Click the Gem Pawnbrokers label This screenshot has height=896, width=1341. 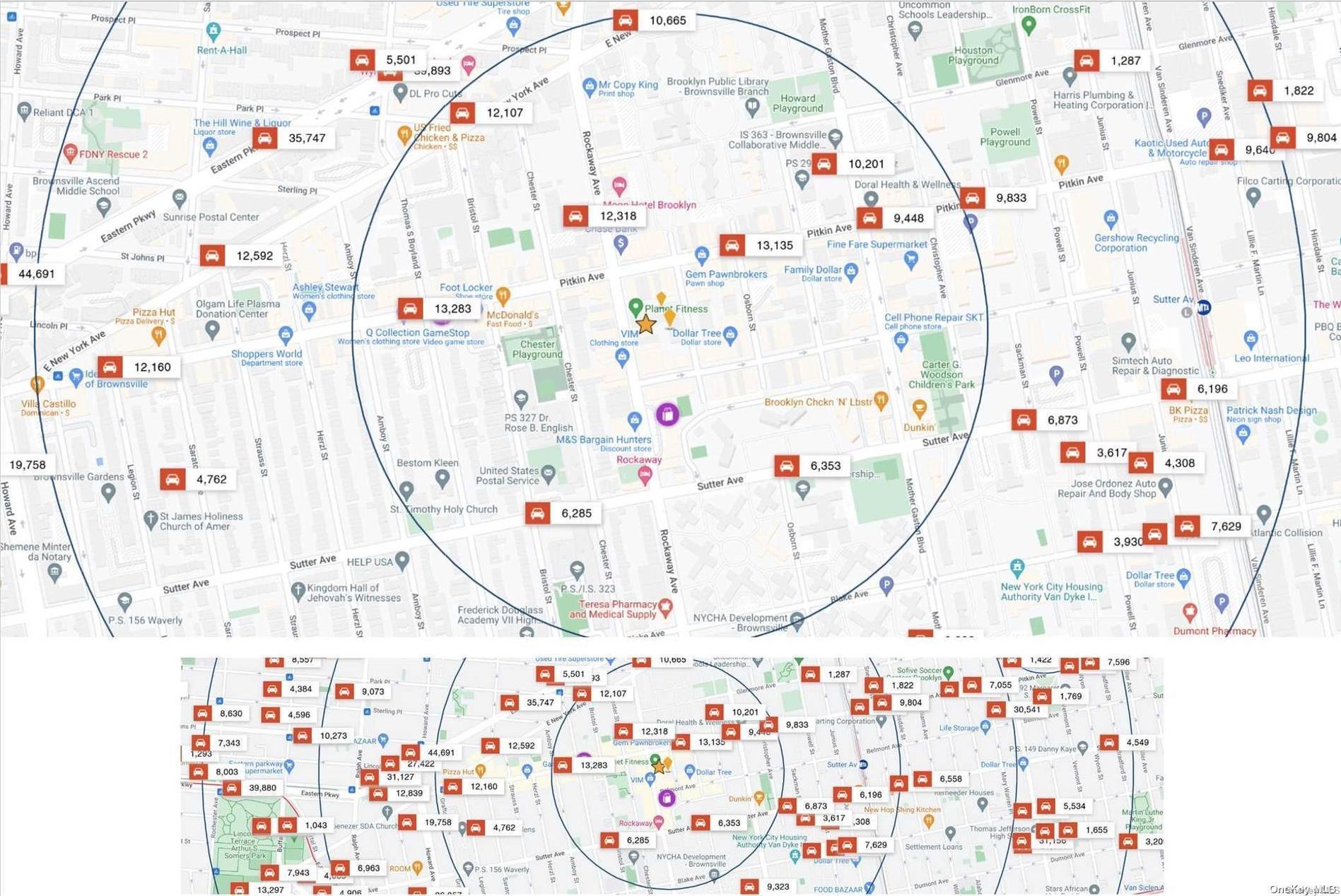tap(726, 274)
